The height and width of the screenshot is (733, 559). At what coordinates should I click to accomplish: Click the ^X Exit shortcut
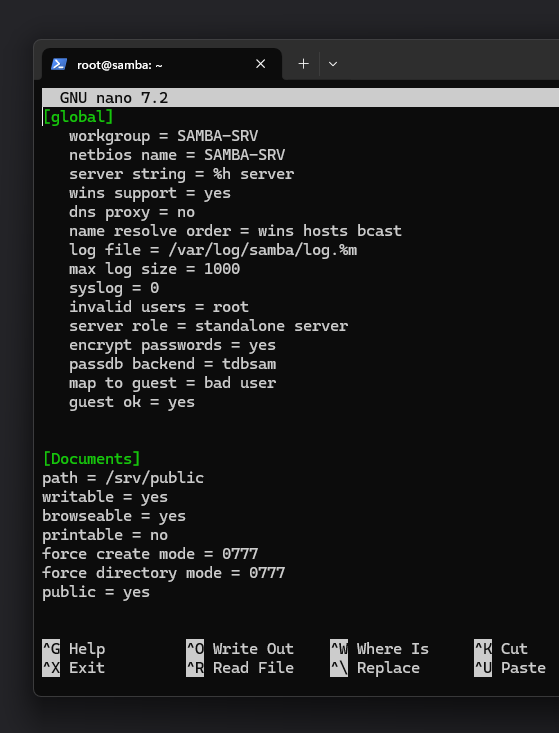point(74,668)
